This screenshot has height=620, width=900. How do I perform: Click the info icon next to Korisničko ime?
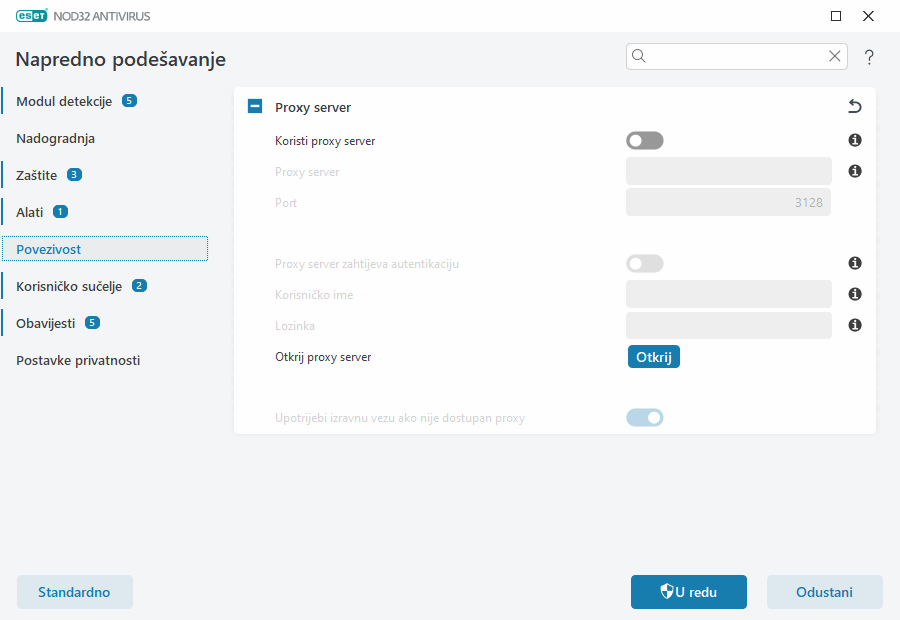point(854,294)
